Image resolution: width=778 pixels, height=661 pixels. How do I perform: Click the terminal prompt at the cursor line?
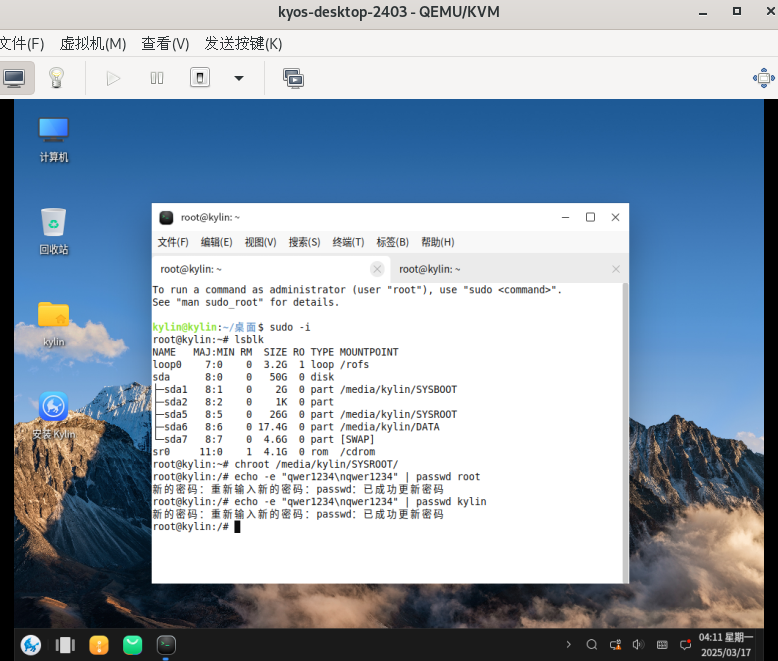point(196,527)
